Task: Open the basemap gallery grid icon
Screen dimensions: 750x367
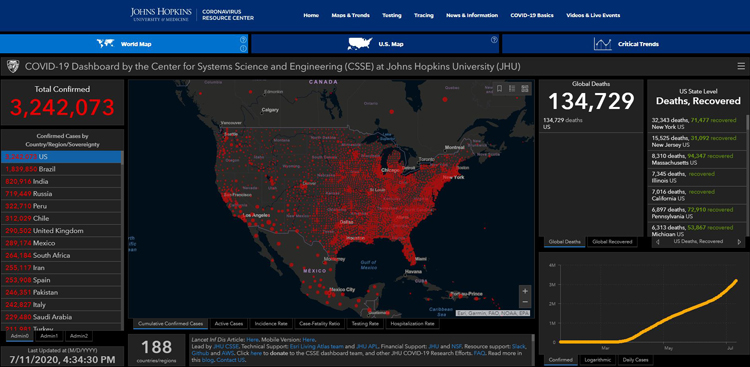Action: point(524,89)
